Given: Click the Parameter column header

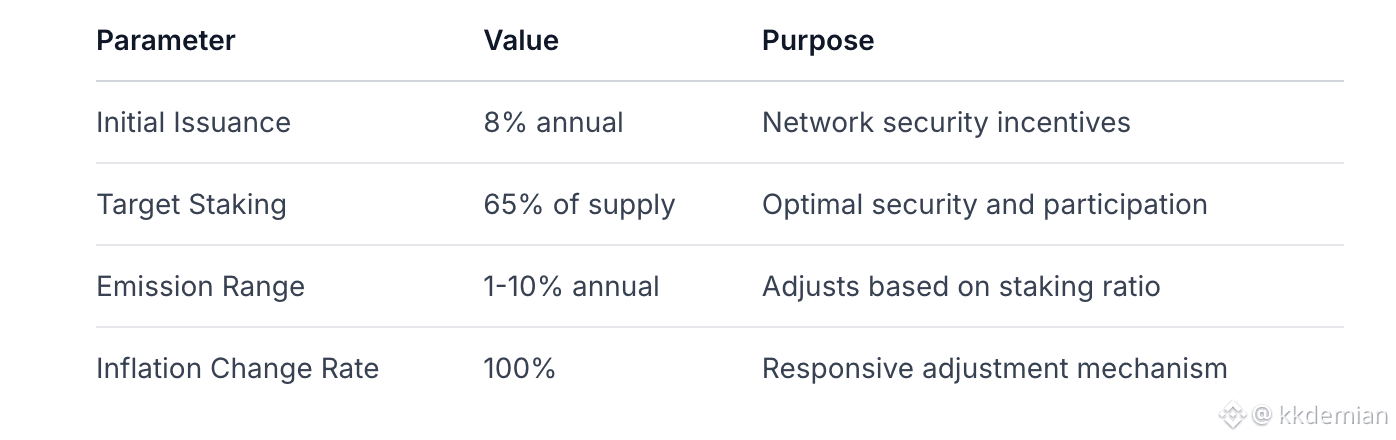Looking at the screenshot, I should click(166, 40).
